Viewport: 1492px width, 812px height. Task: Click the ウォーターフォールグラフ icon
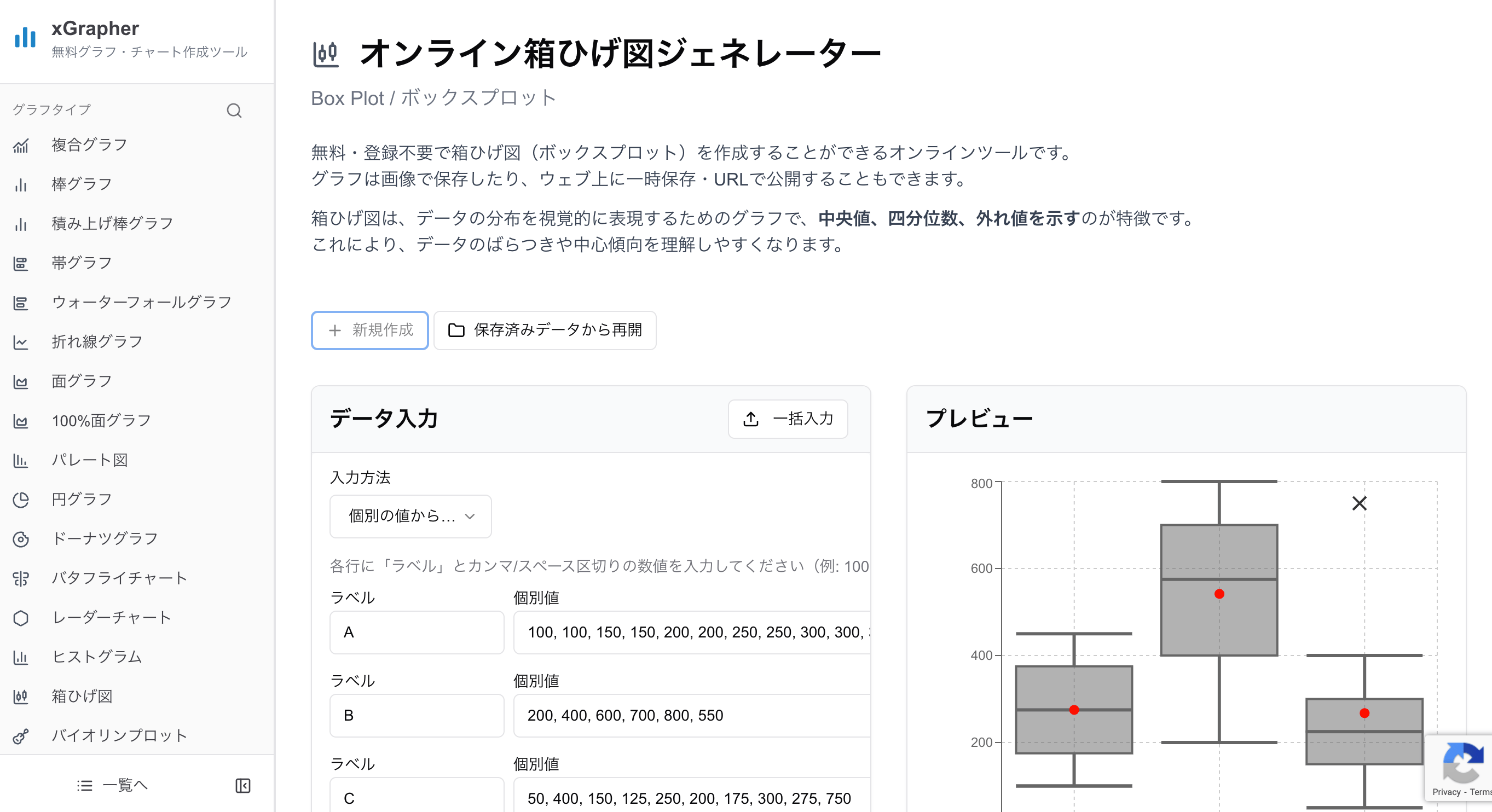(x=21, y=303)
